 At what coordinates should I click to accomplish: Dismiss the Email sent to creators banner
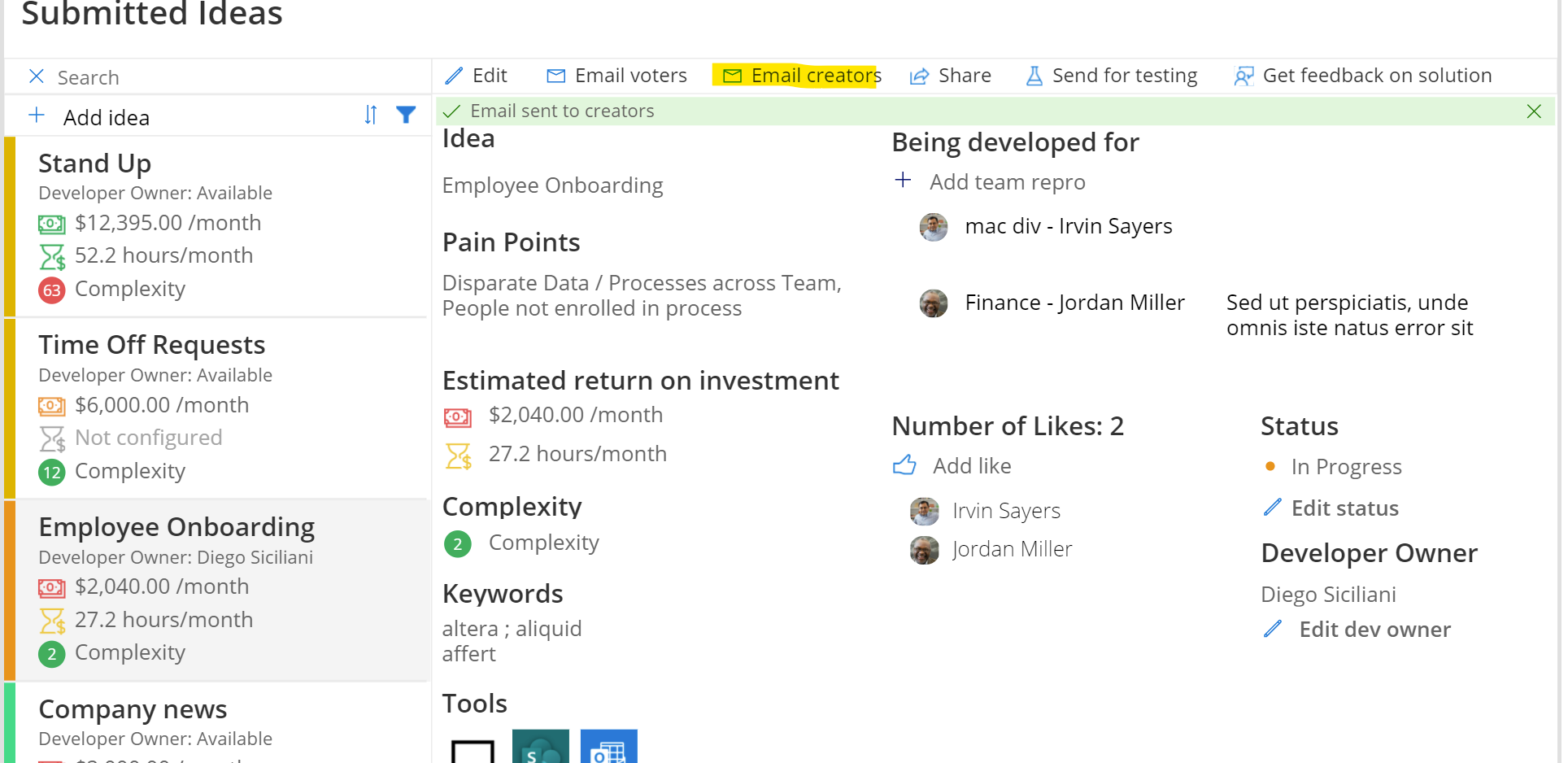pyautogui.click(x=1534, y=111)
